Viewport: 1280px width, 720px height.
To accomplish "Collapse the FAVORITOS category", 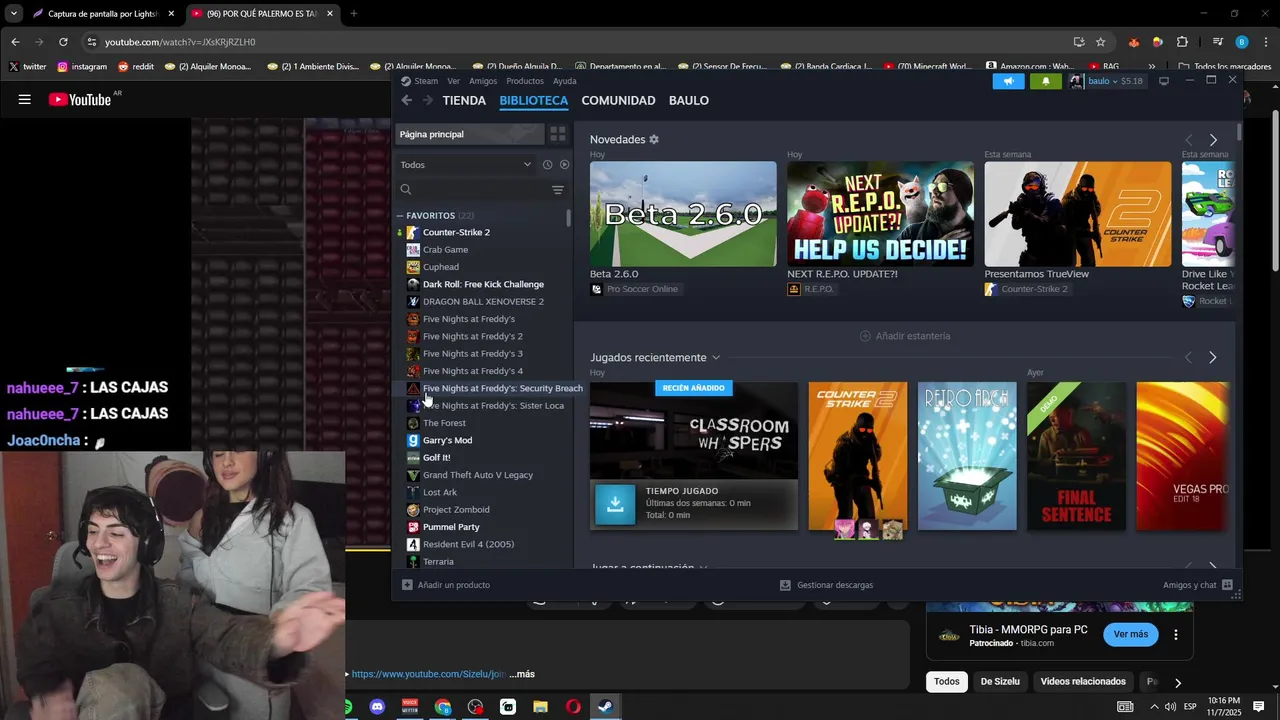I will (x=400, y=216).
